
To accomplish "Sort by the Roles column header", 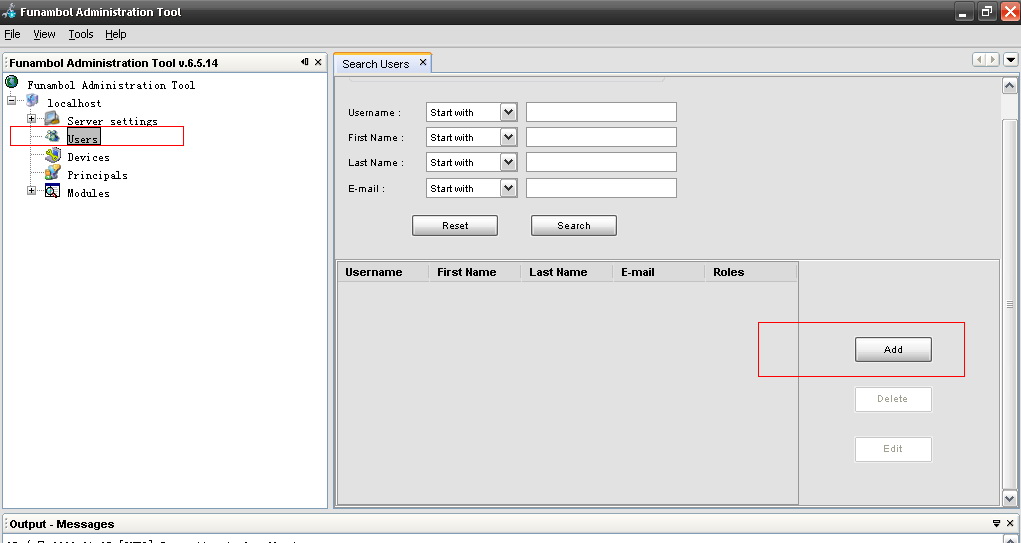I will click(751, 272).
